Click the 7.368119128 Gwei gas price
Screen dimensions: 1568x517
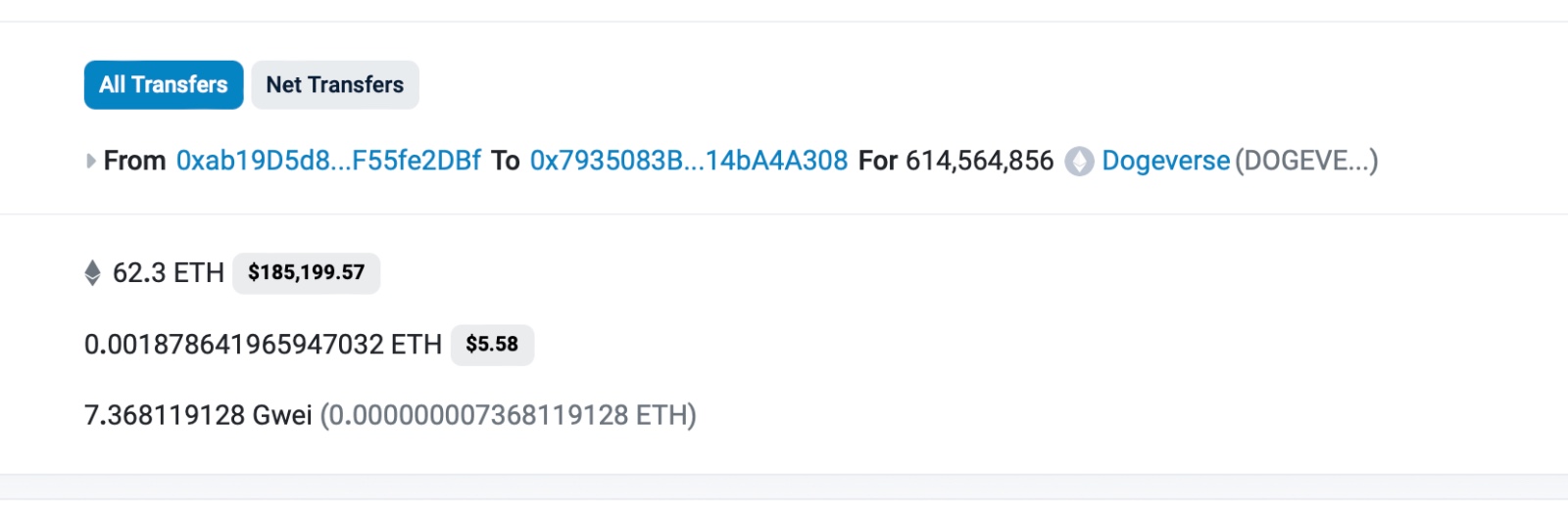198,415
